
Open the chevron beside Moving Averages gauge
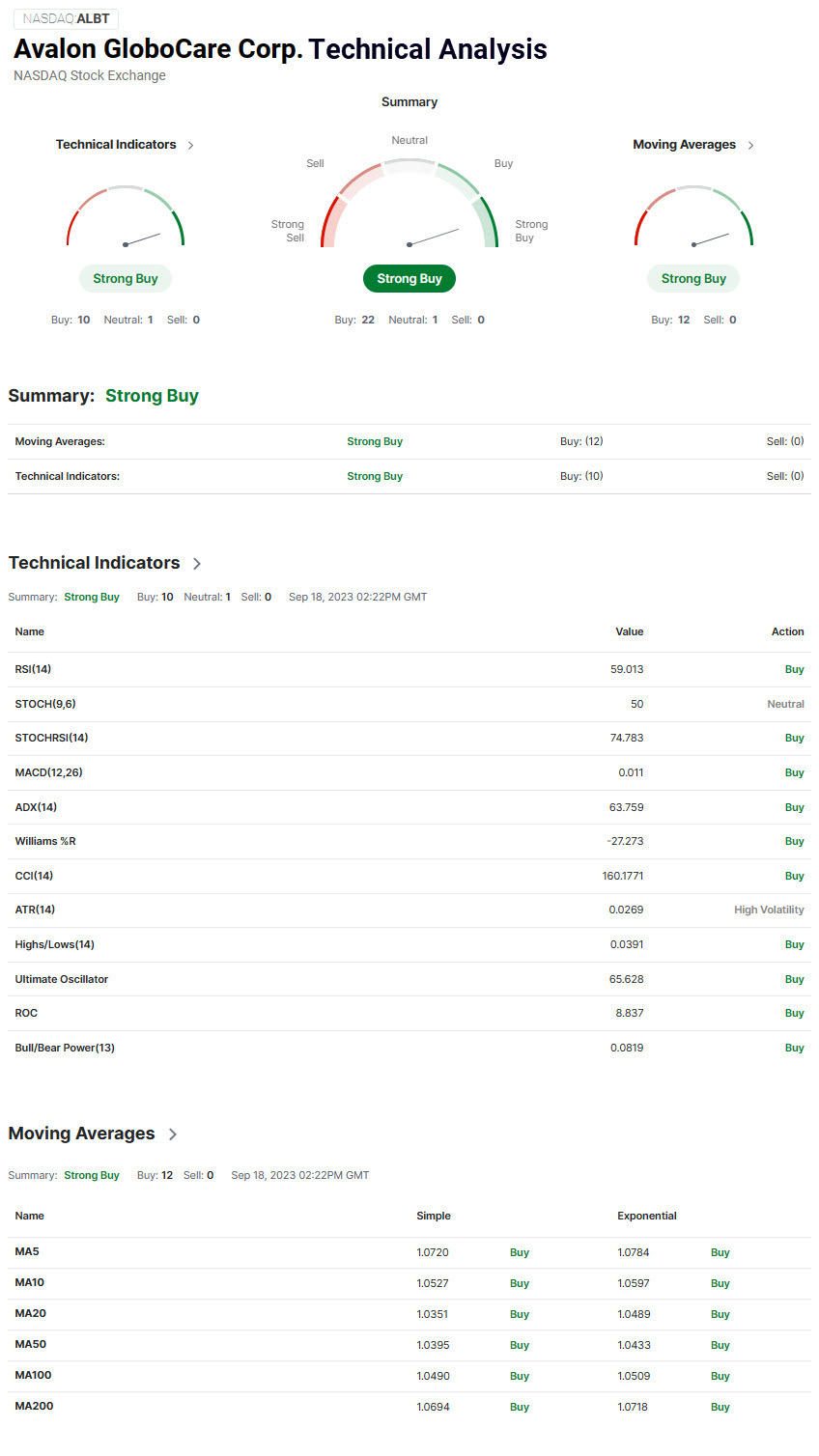[750, 145]
